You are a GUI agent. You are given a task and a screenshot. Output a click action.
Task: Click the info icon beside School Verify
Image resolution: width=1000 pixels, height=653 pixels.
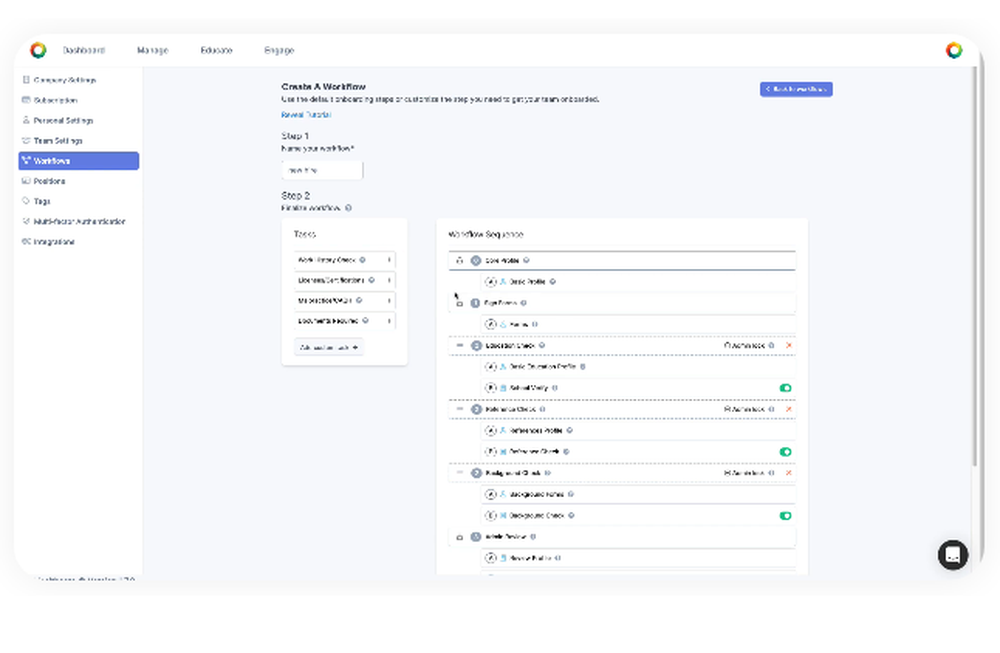pos(555,388)
